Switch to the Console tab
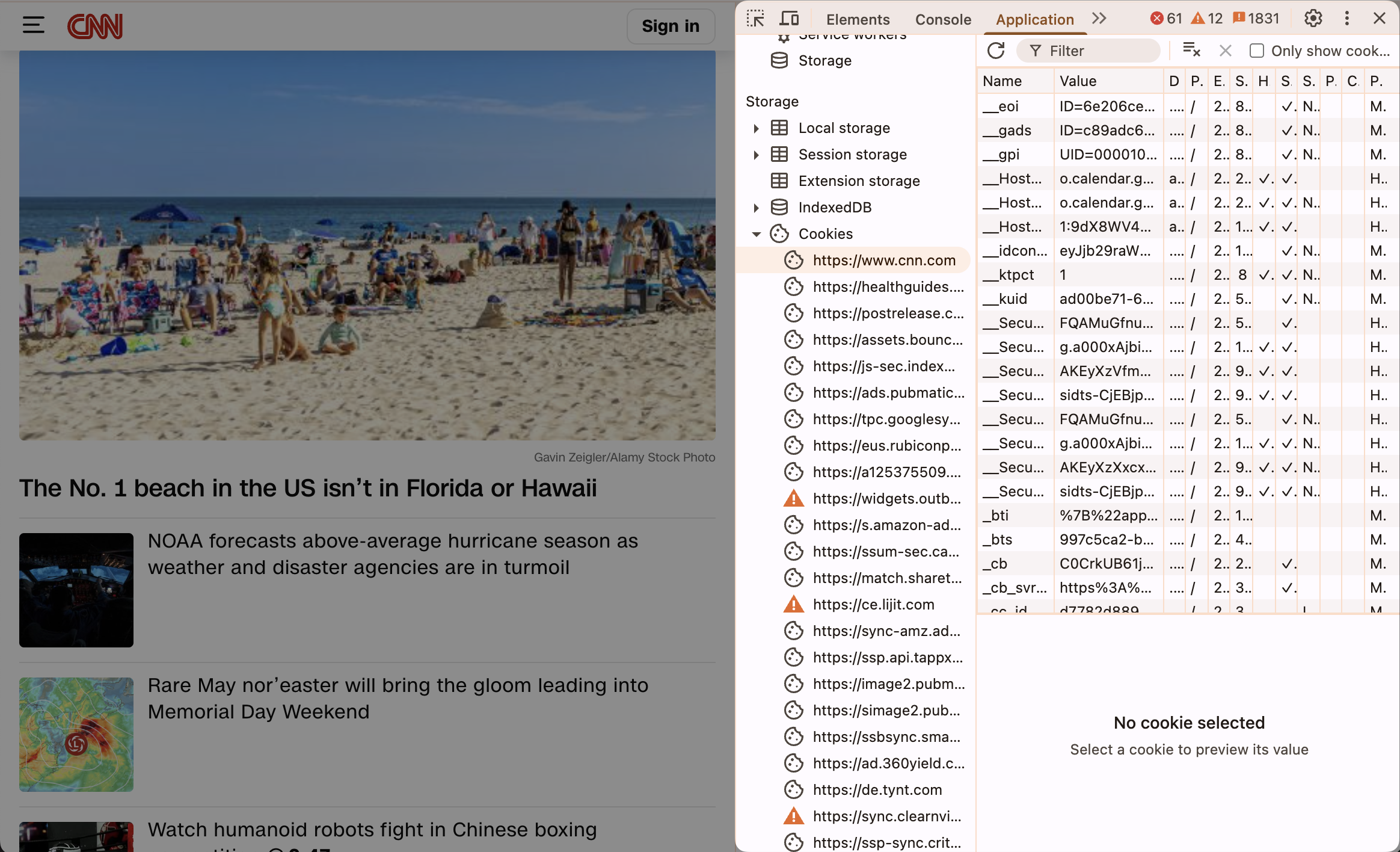 click(x=943, y=19)
